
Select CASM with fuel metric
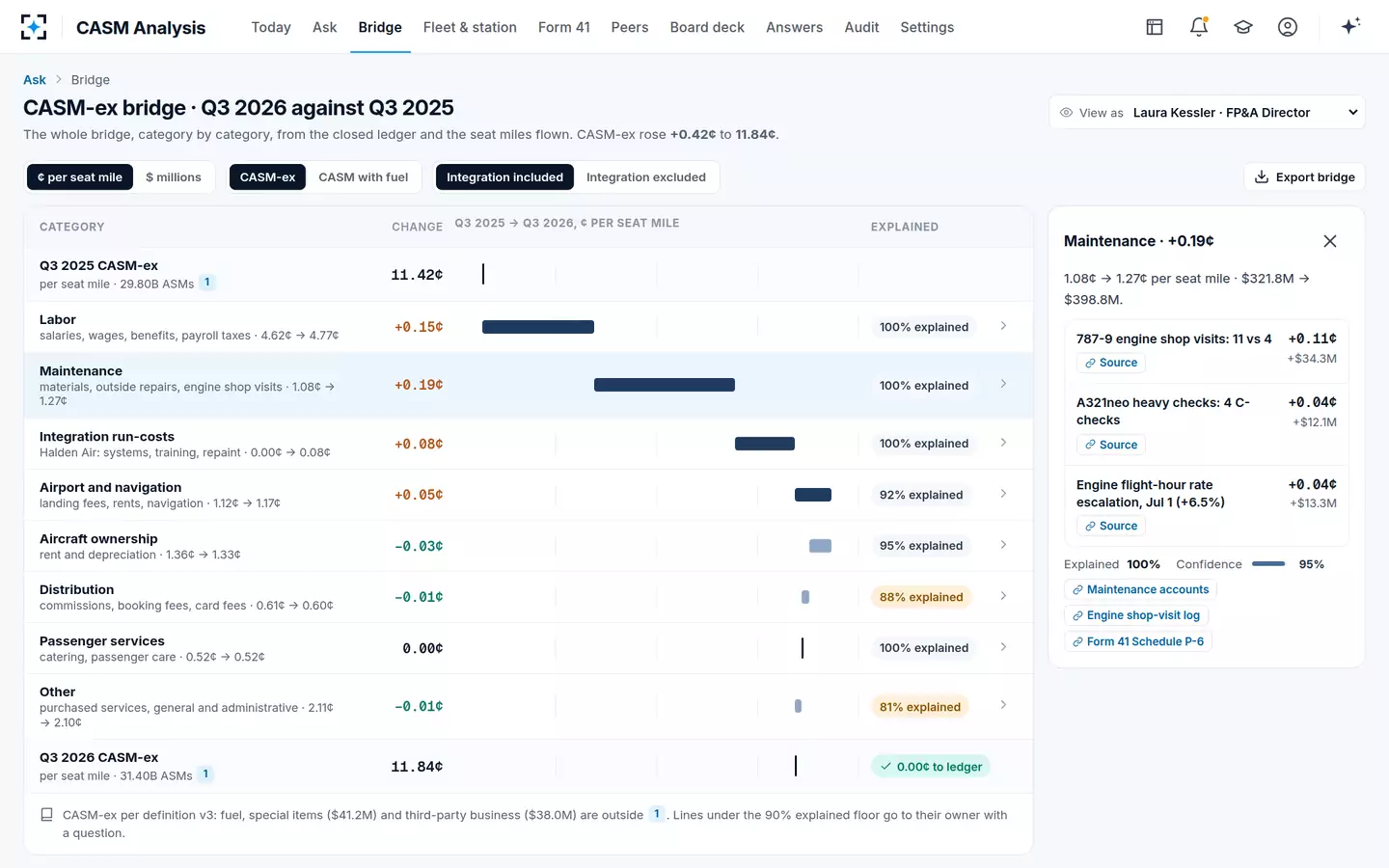point(364,177)
